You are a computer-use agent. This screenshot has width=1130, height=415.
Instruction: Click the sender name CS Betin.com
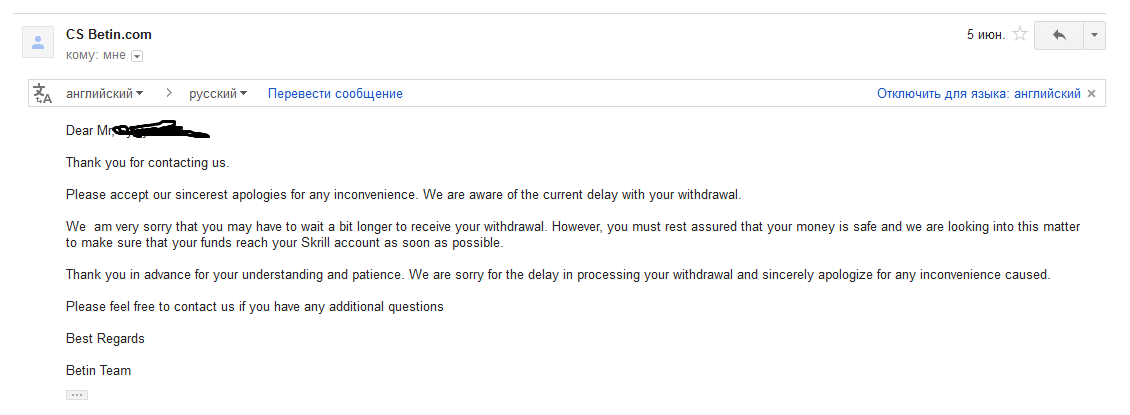pyautogui.click(x=109, y=35)
